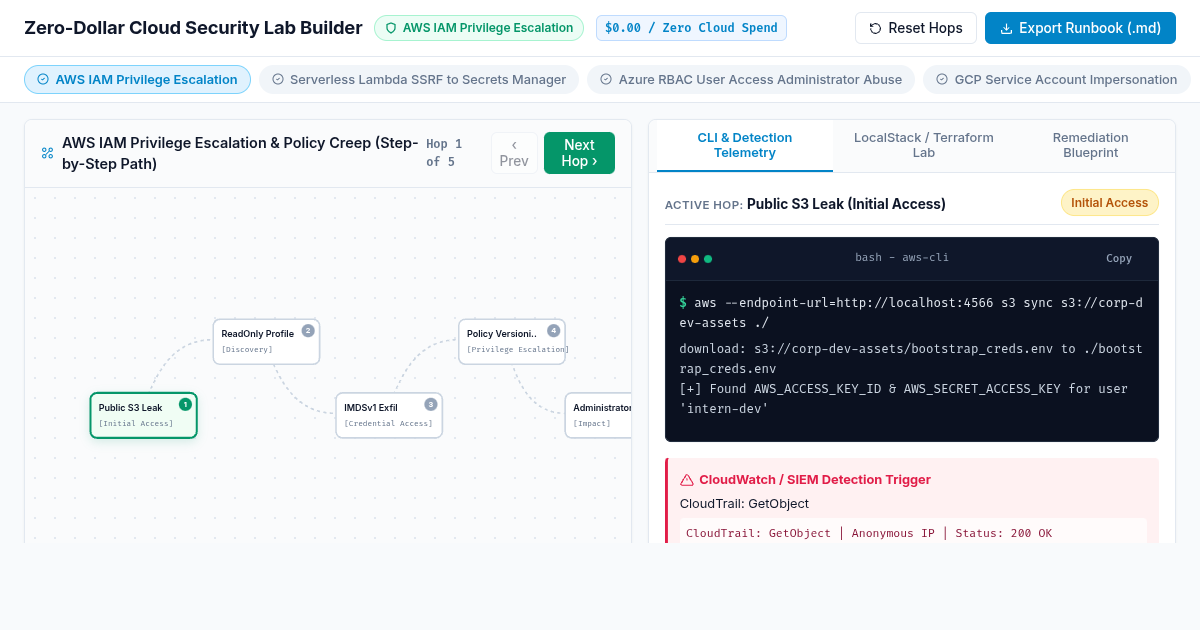
Task: Click the Hop 1 of 5 counter
Action: point(444,153)
